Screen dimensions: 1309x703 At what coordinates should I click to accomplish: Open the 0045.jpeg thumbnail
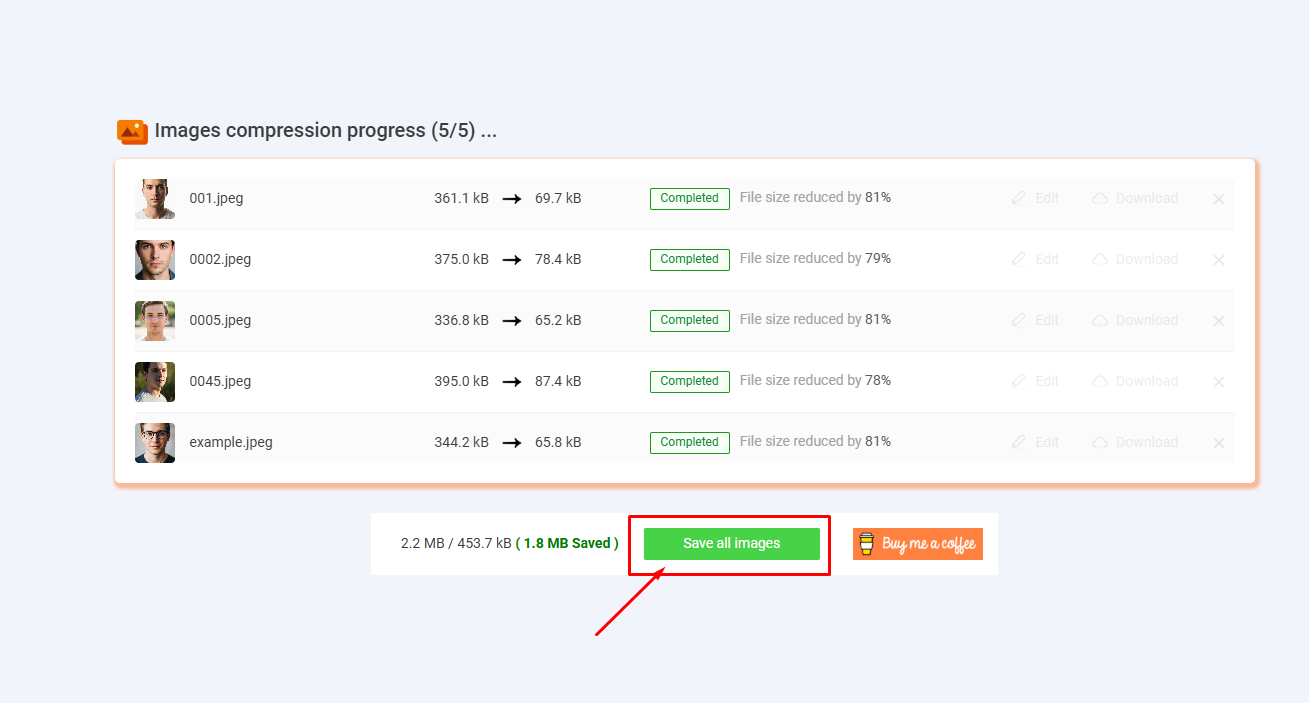point(155,382)
